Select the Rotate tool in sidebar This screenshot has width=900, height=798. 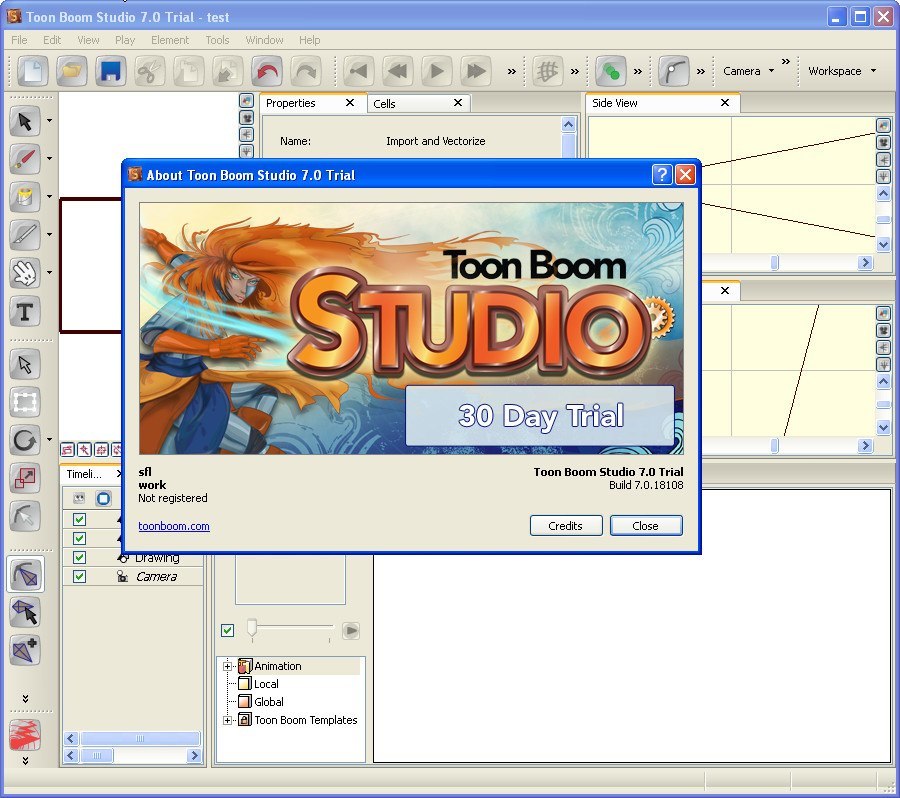25,439
